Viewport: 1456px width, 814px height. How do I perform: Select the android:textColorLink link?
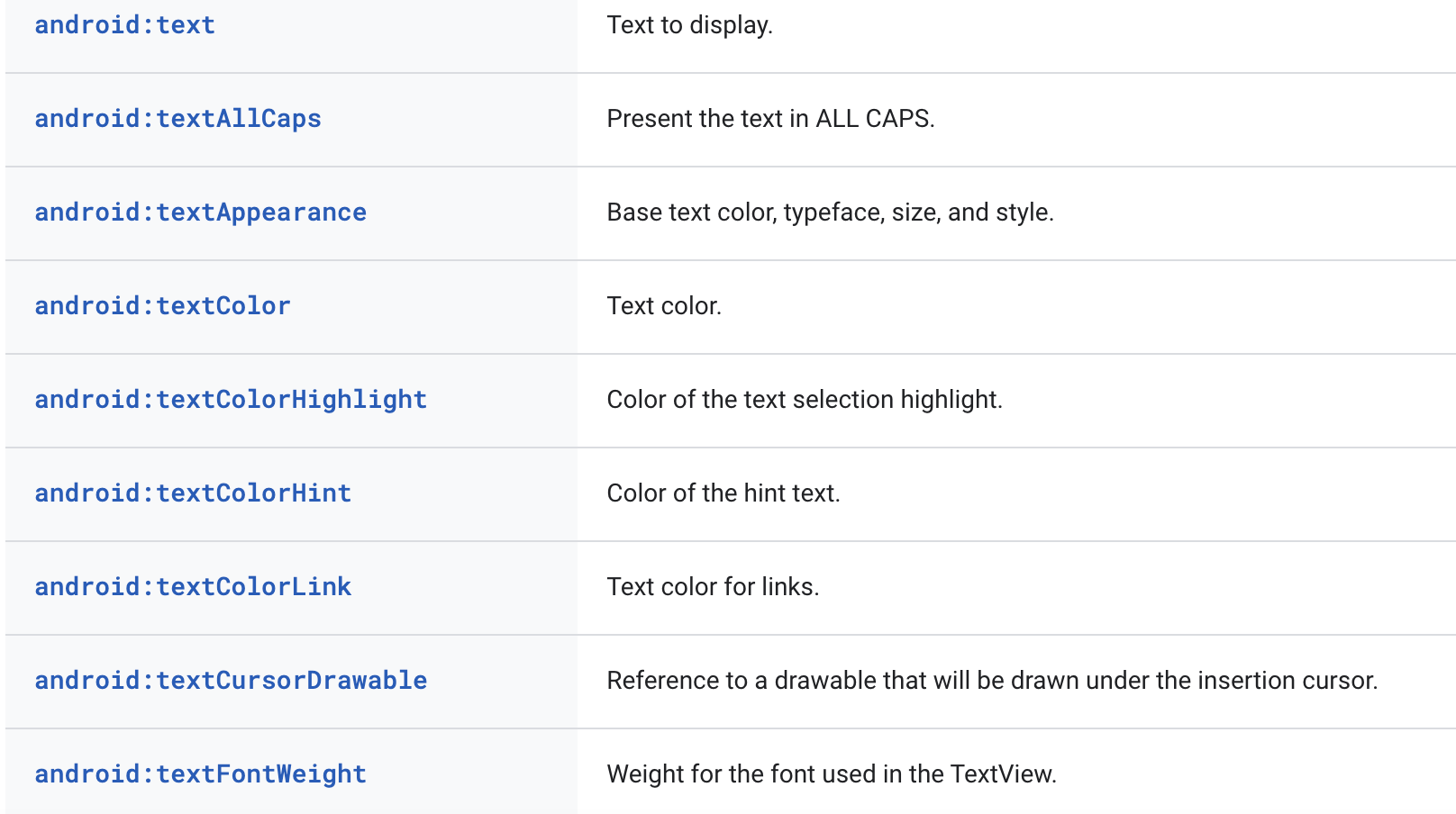[193, 587]
